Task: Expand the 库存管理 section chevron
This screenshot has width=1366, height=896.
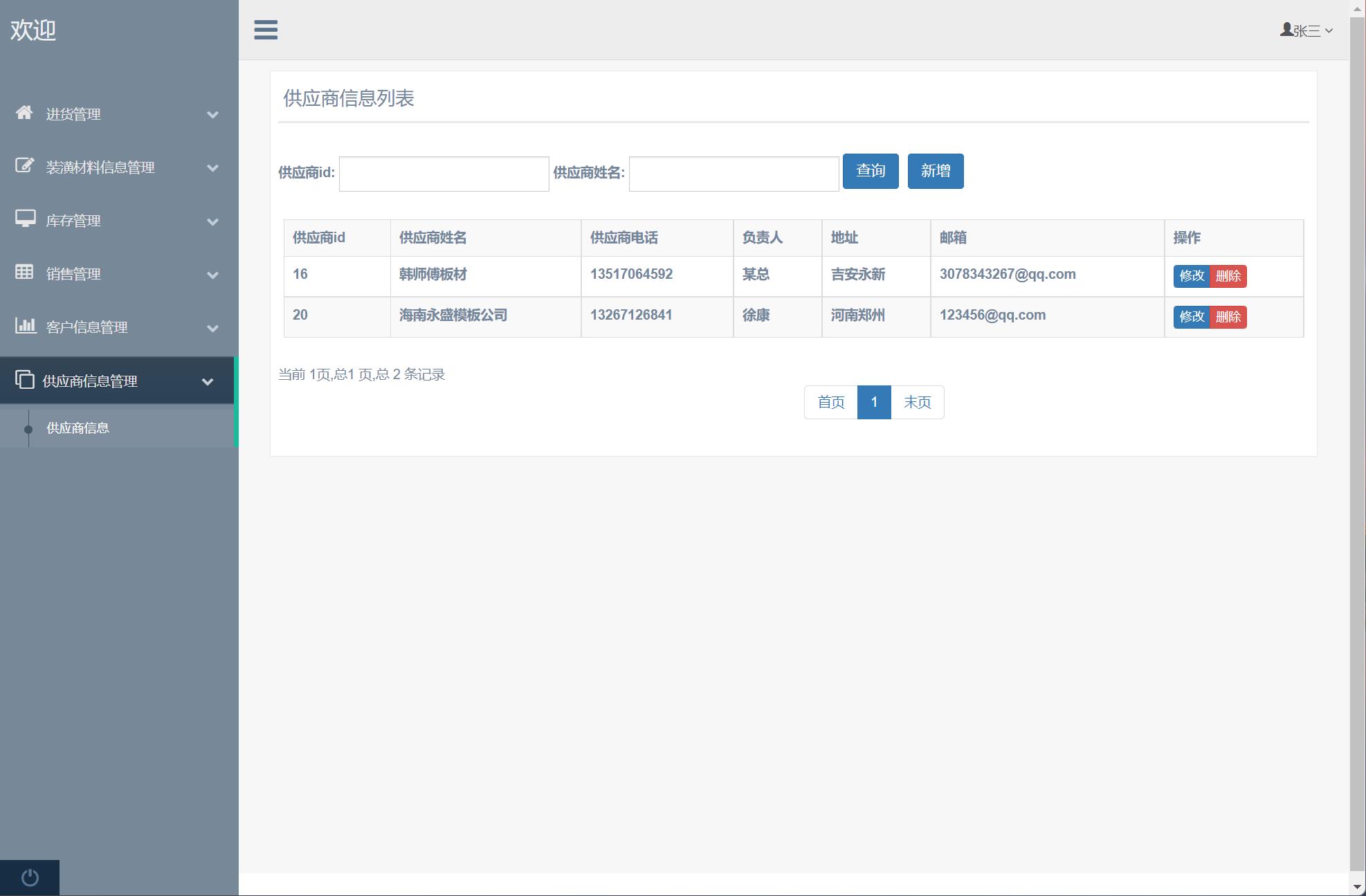Action: [212, 221]
